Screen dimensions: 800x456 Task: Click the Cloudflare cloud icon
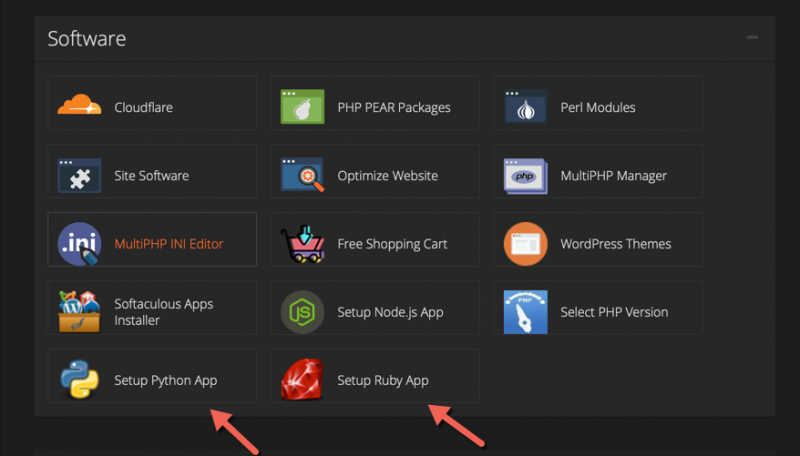(79, 105)
